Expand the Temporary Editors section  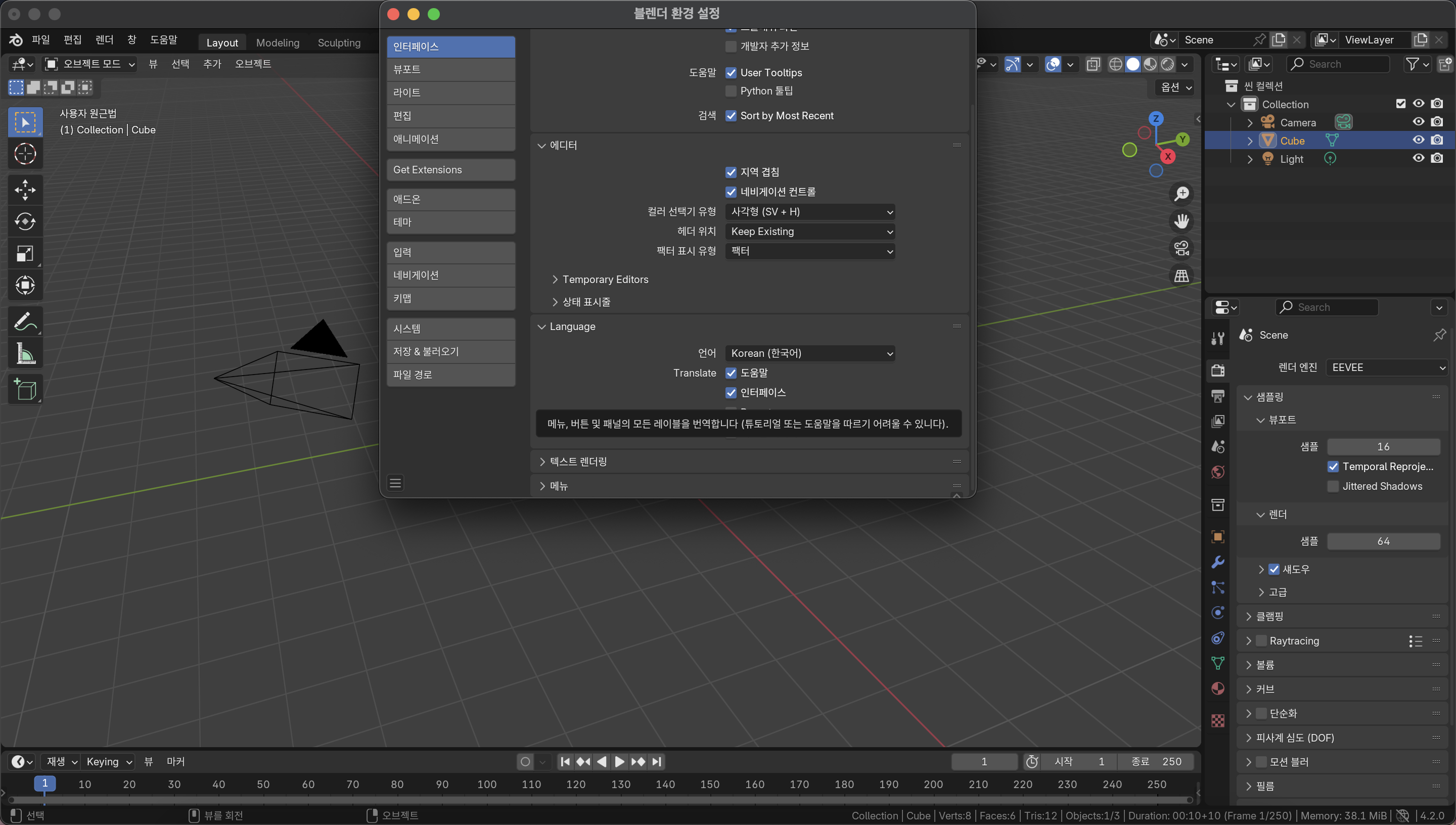pos(605,280)
